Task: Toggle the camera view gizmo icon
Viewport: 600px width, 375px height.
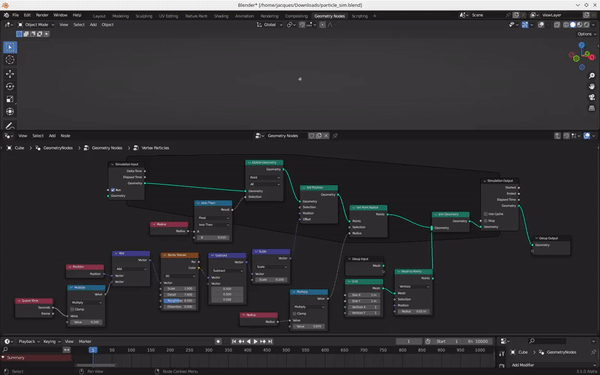Action: pos(592,97)
